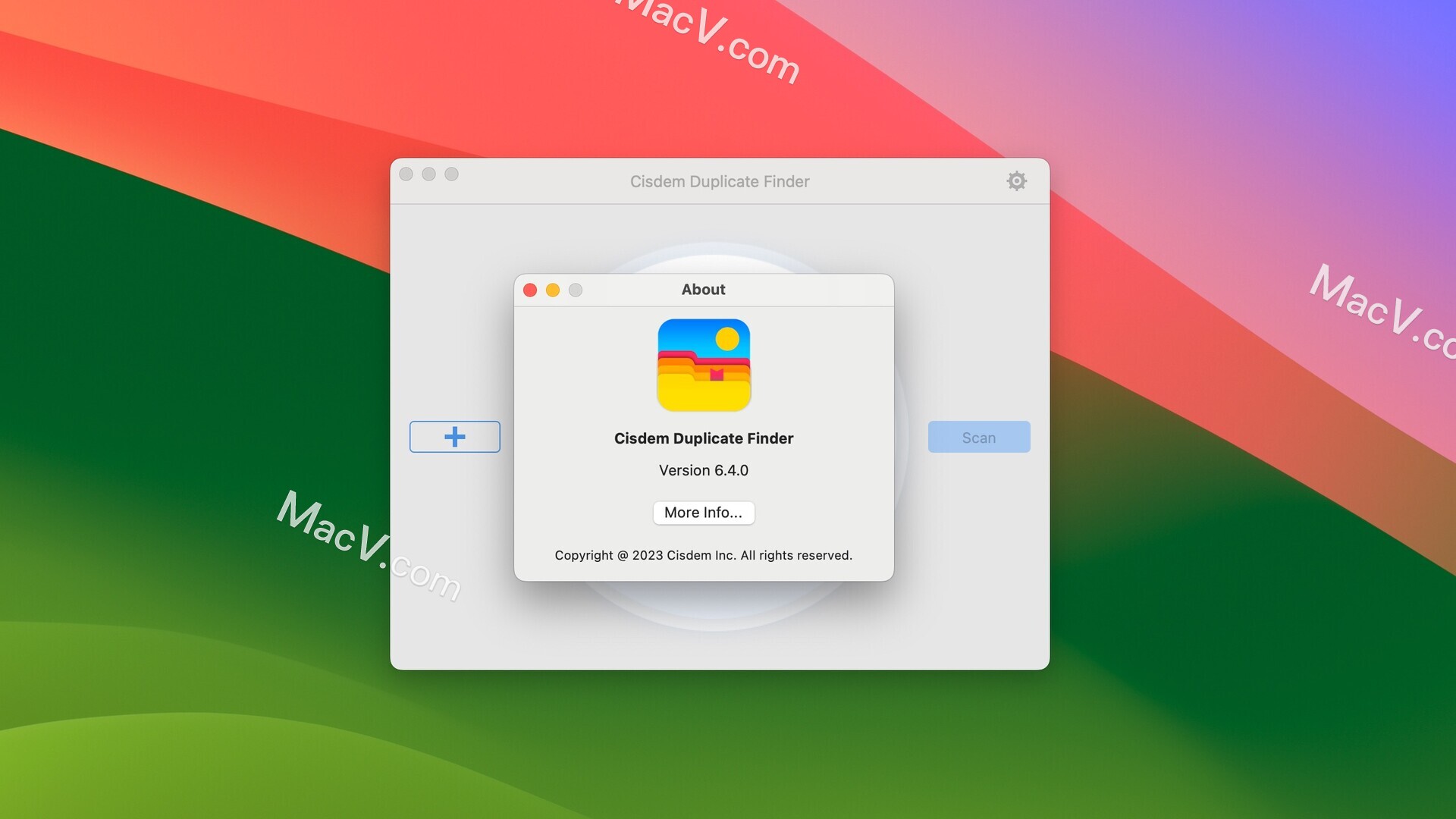The width and height of the screenshot is (1456, 819).
Task: Click the main window title Cisdem Duplicate Finder
Action: [x=720, y=181]
